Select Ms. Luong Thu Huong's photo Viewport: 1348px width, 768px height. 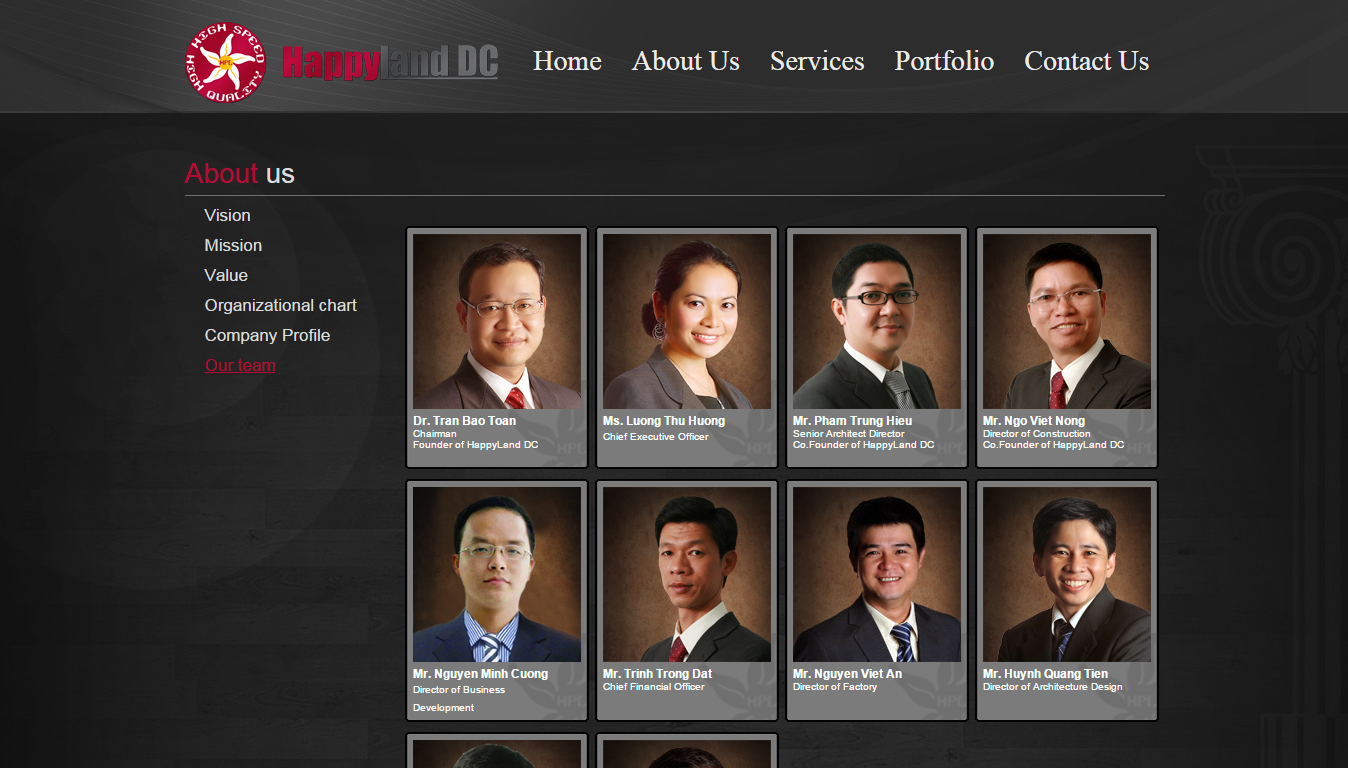pos(687,321)
